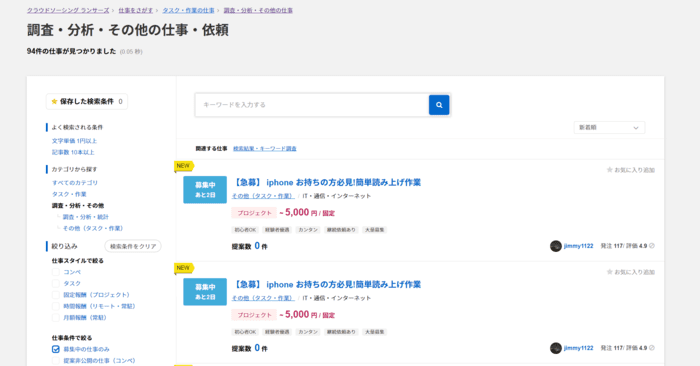Favorite the second listing with お気に入り追加 star

point(630,272)
